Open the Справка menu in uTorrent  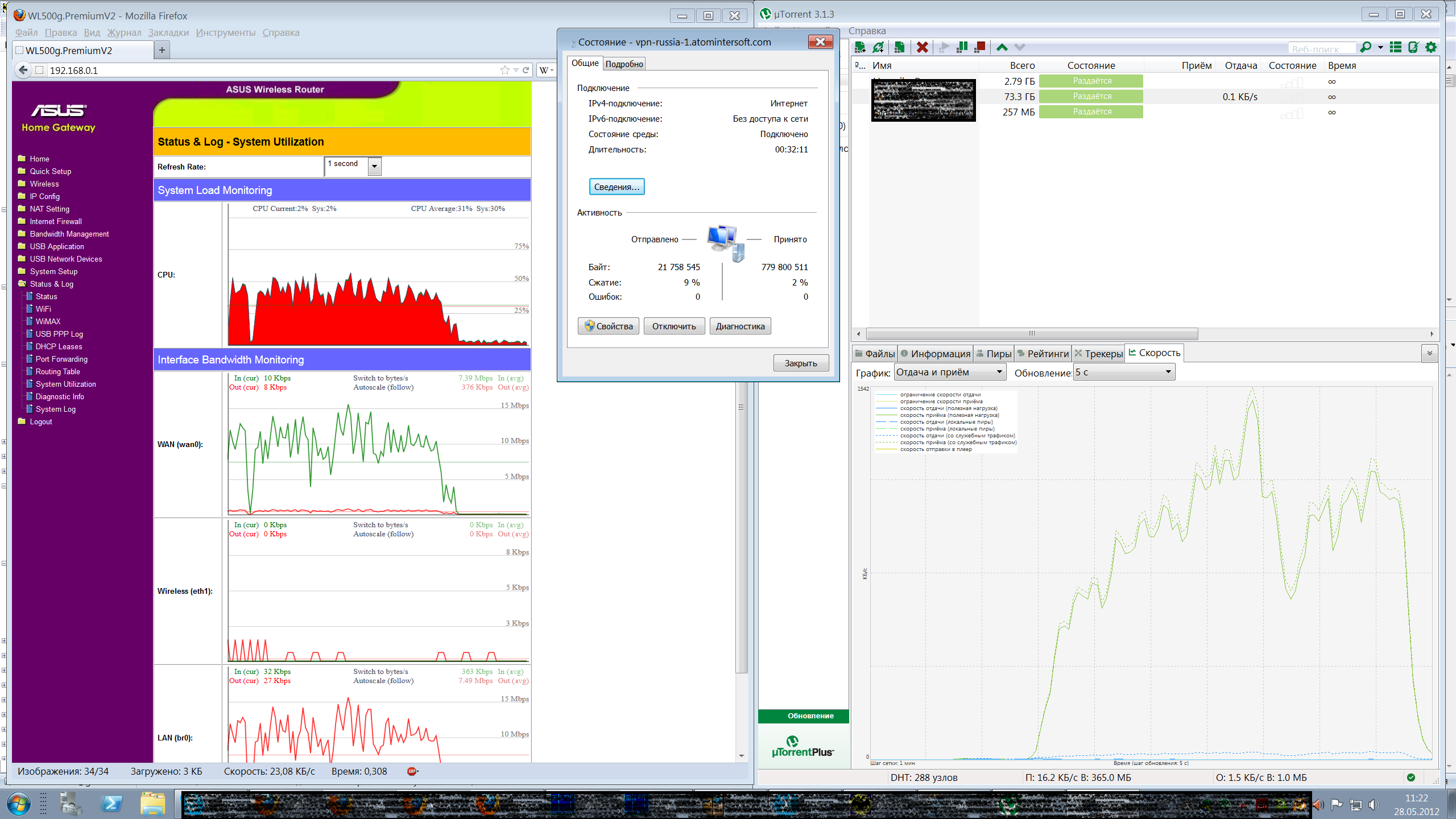tap(867, 31)
